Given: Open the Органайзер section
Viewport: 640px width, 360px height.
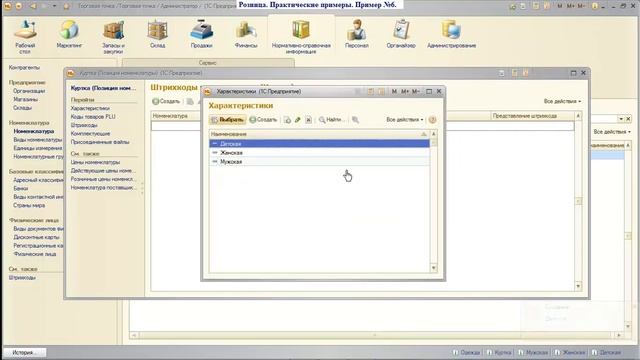Looking at the screenshot, I should pyautogui.click(x=401, y=34).
